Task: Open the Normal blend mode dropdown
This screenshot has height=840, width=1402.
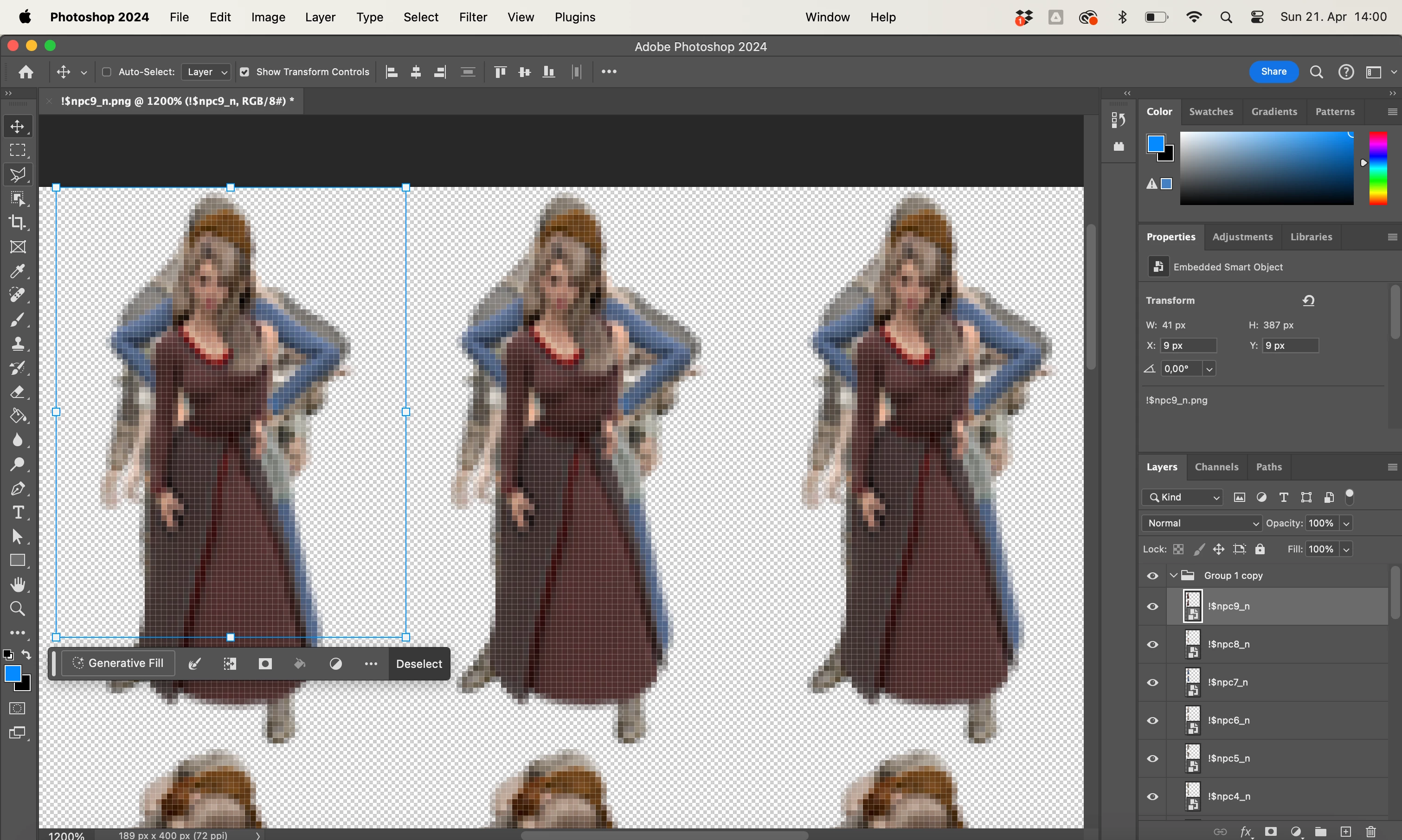Action: (x=1202, y=523)
